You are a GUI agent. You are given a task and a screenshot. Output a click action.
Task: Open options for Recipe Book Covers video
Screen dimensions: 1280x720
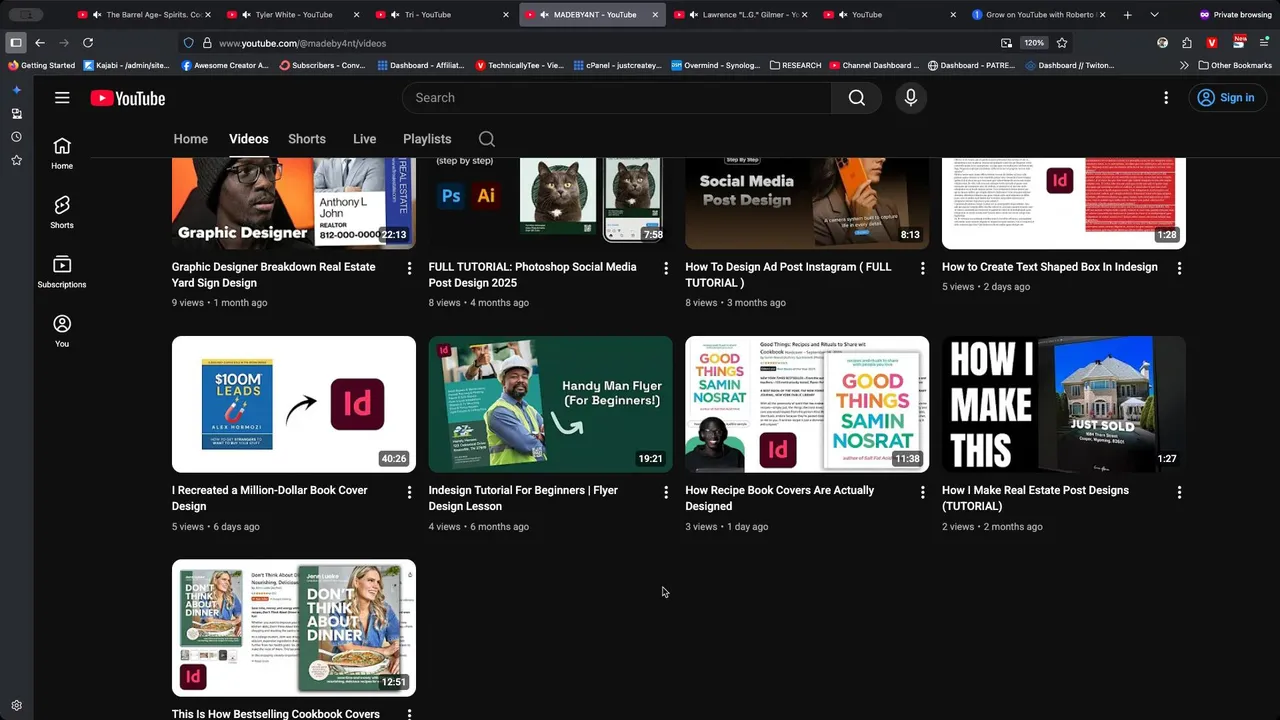click(x=922, y=492)
